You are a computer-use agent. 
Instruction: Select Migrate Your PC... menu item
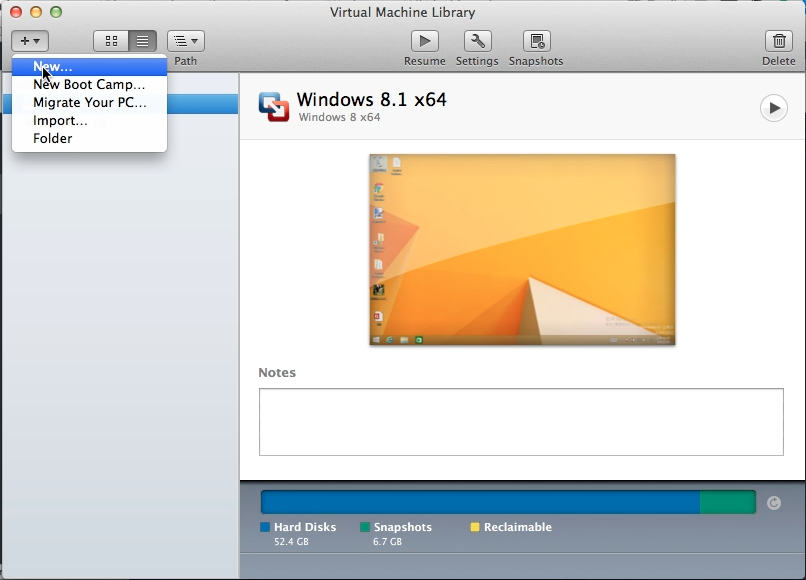89,102
